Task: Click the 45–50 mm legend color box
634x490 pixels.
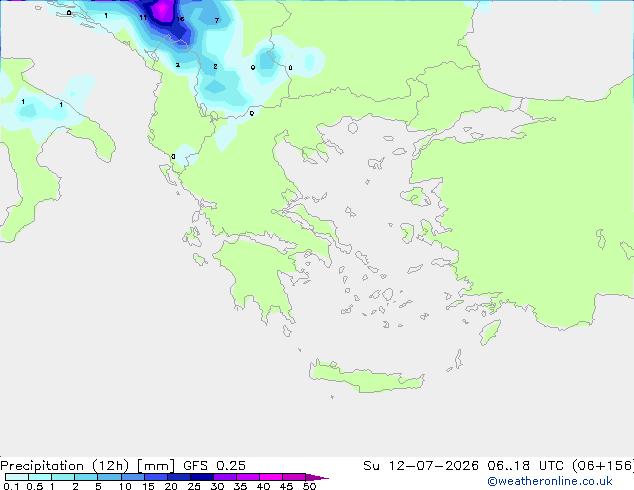Action: (294, 477)
